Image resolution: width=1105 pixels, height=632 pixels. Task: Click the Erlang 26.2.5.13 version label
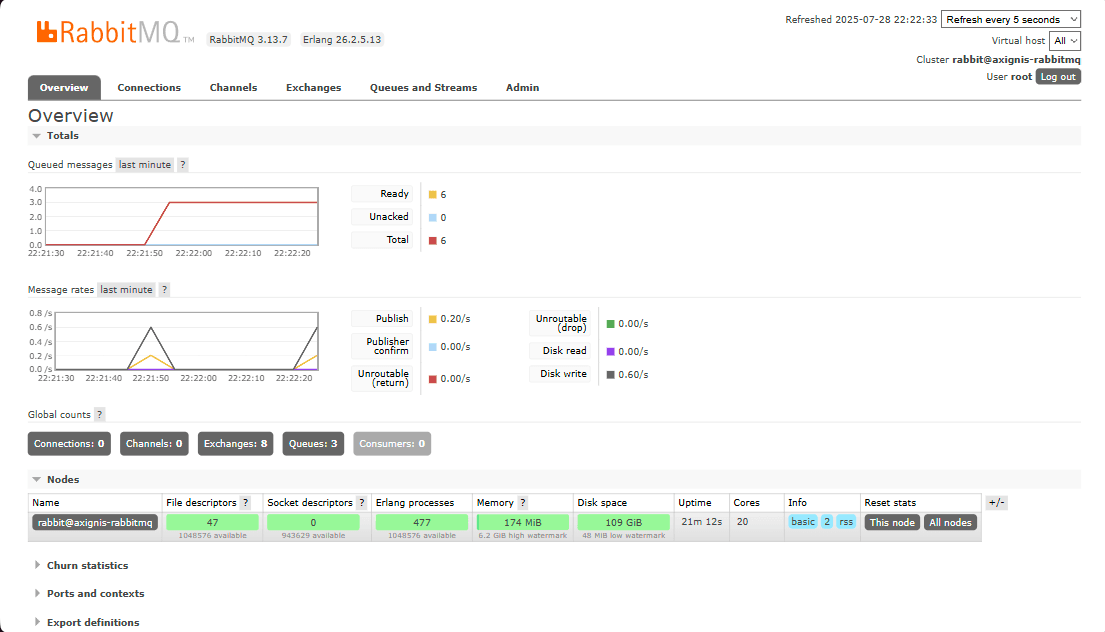342,39
